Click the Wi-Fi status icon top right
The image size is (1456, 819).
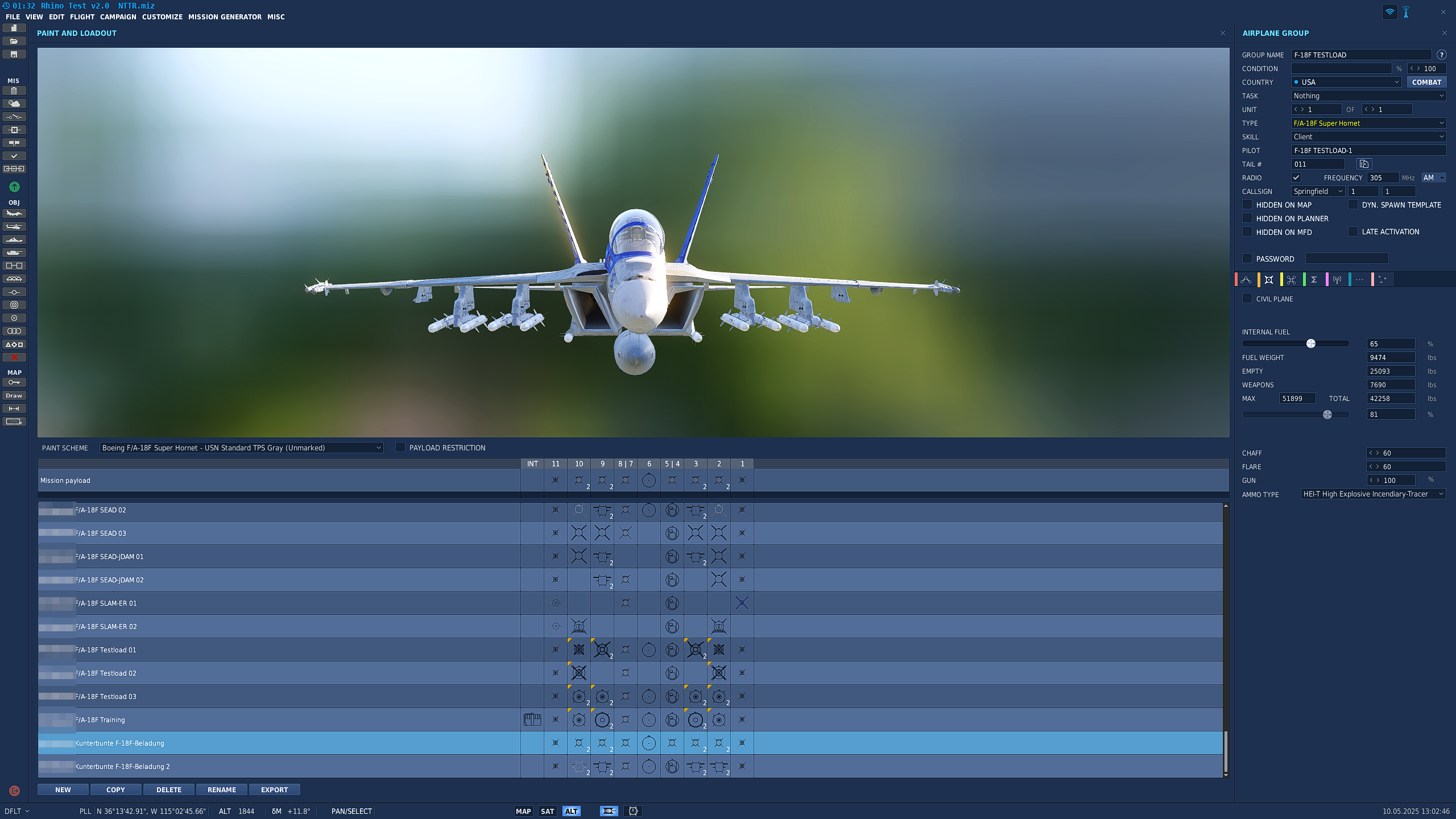[1390, 11]
